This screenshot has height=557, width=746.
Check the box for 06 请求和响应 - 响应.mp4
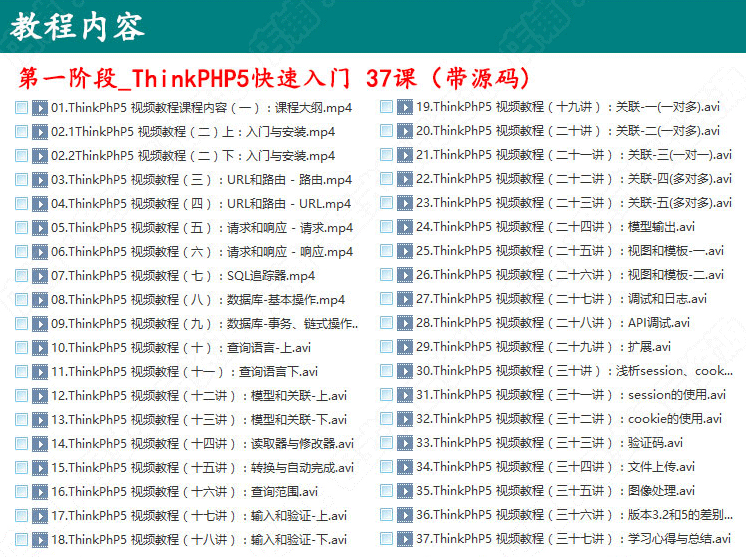point(21,252)
